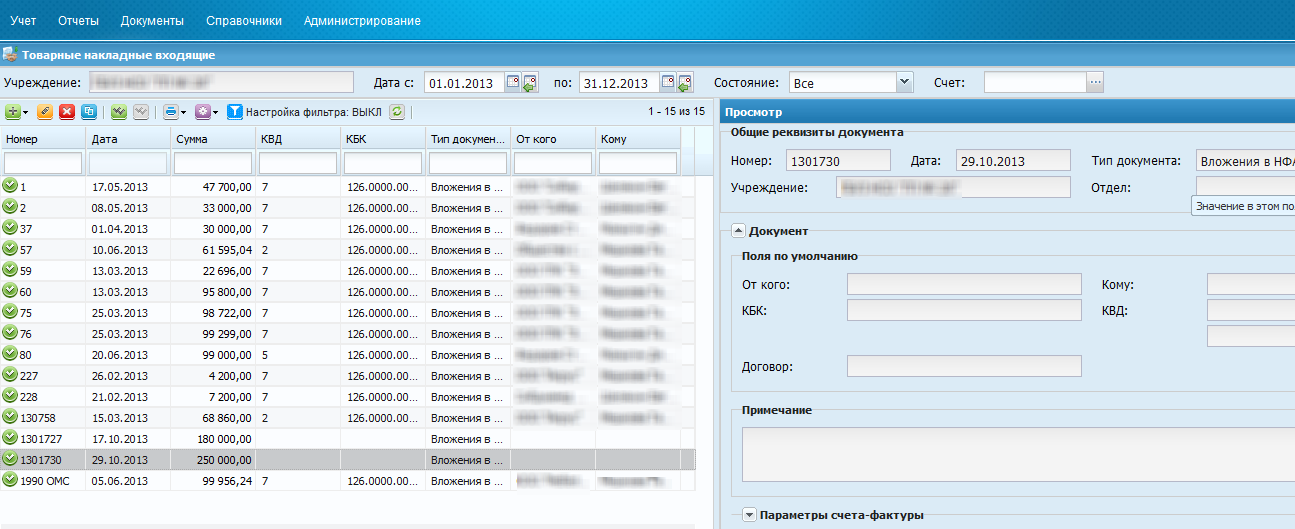This screenshot has width=1295, height=529.
Task: Click the green arrow icon beside 31.12.2013
Action: pyautogui.click(x=686, y=83)
